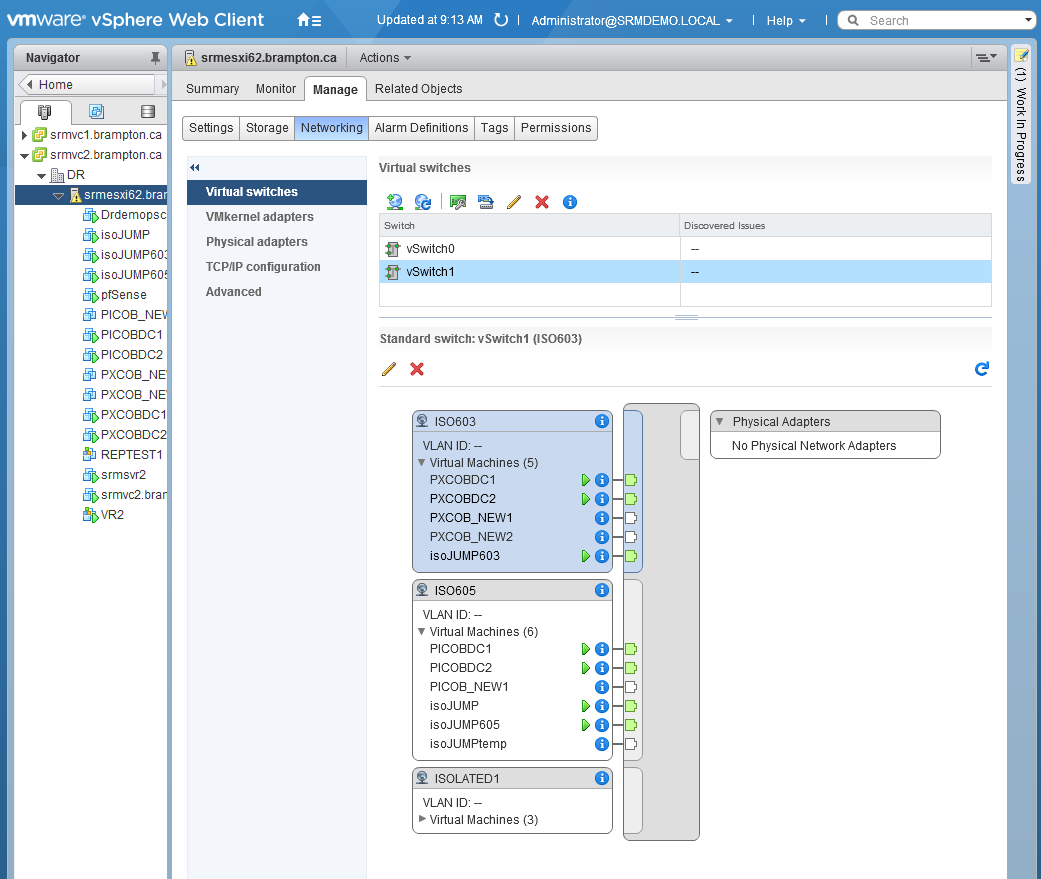The height and width of the screenshot is (879, 1041).
Task: Show info for PXCOB_NEW2 virtual machine
Action: (602, 536)
